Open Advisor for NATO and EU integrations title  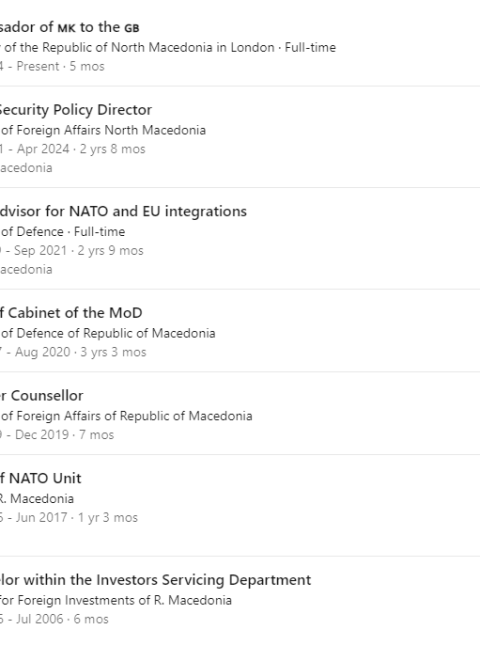pyautogui.click(x=123, y=211)
